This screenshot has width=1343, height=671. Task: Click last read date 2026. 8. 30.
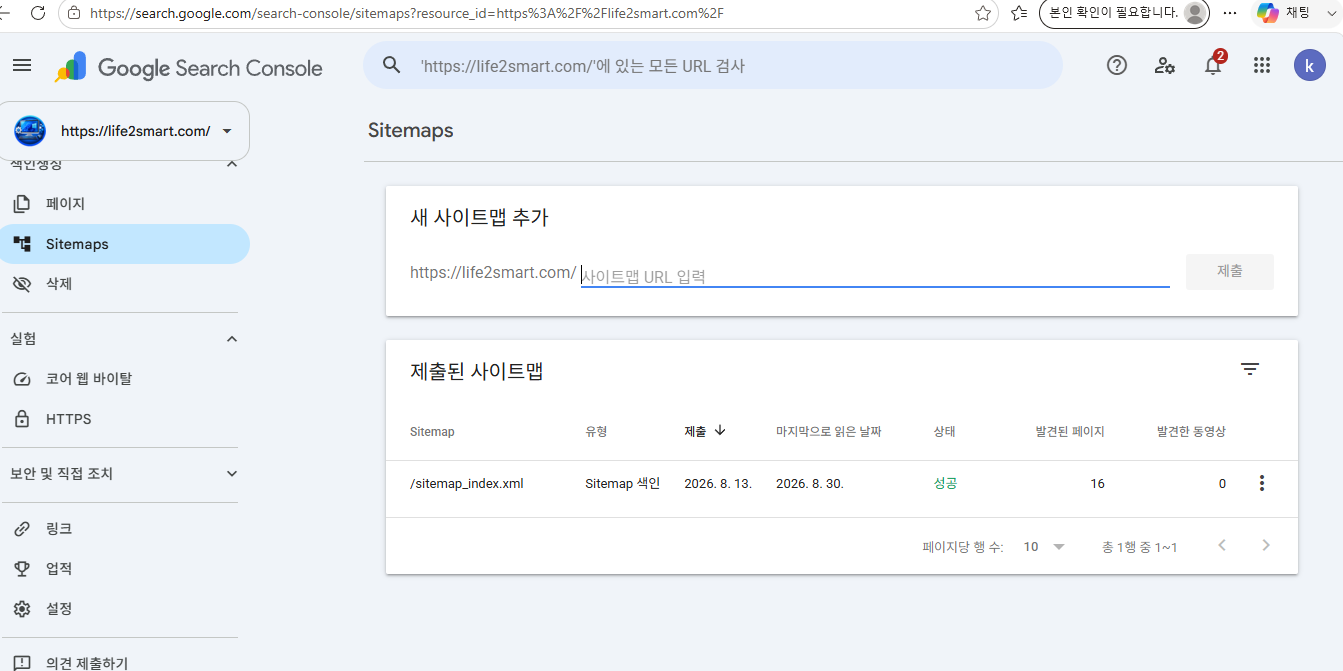point(810,484)
